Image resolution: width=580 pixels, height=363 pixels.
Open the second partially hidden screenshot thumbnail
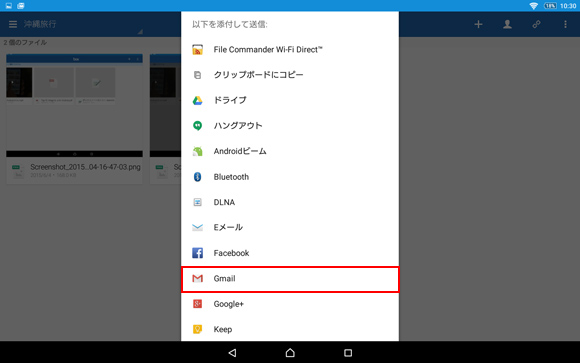click(x=165, y=105)
